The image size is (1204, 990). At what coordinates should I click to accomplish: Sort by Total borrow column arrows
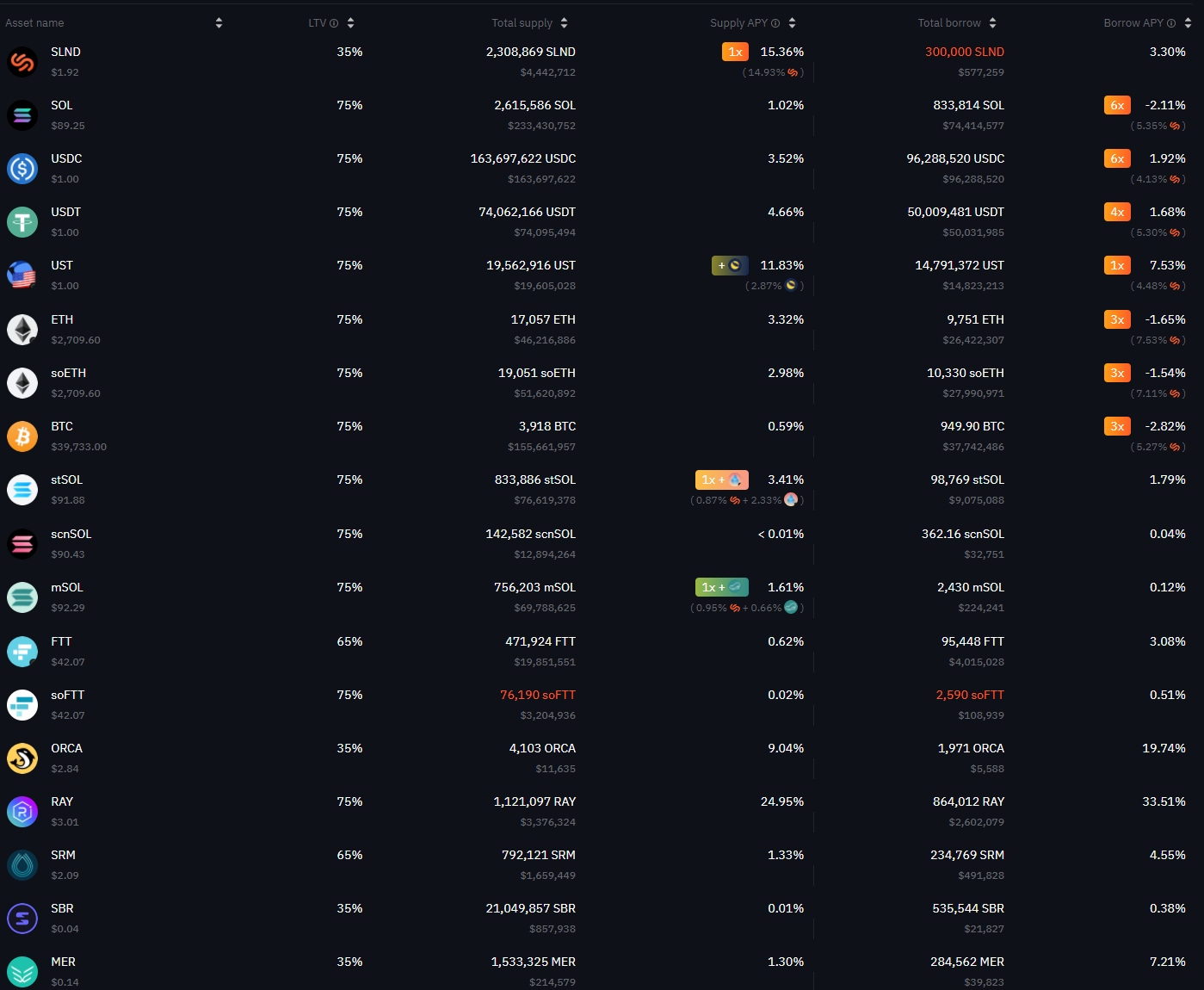[x=992, y=23]
